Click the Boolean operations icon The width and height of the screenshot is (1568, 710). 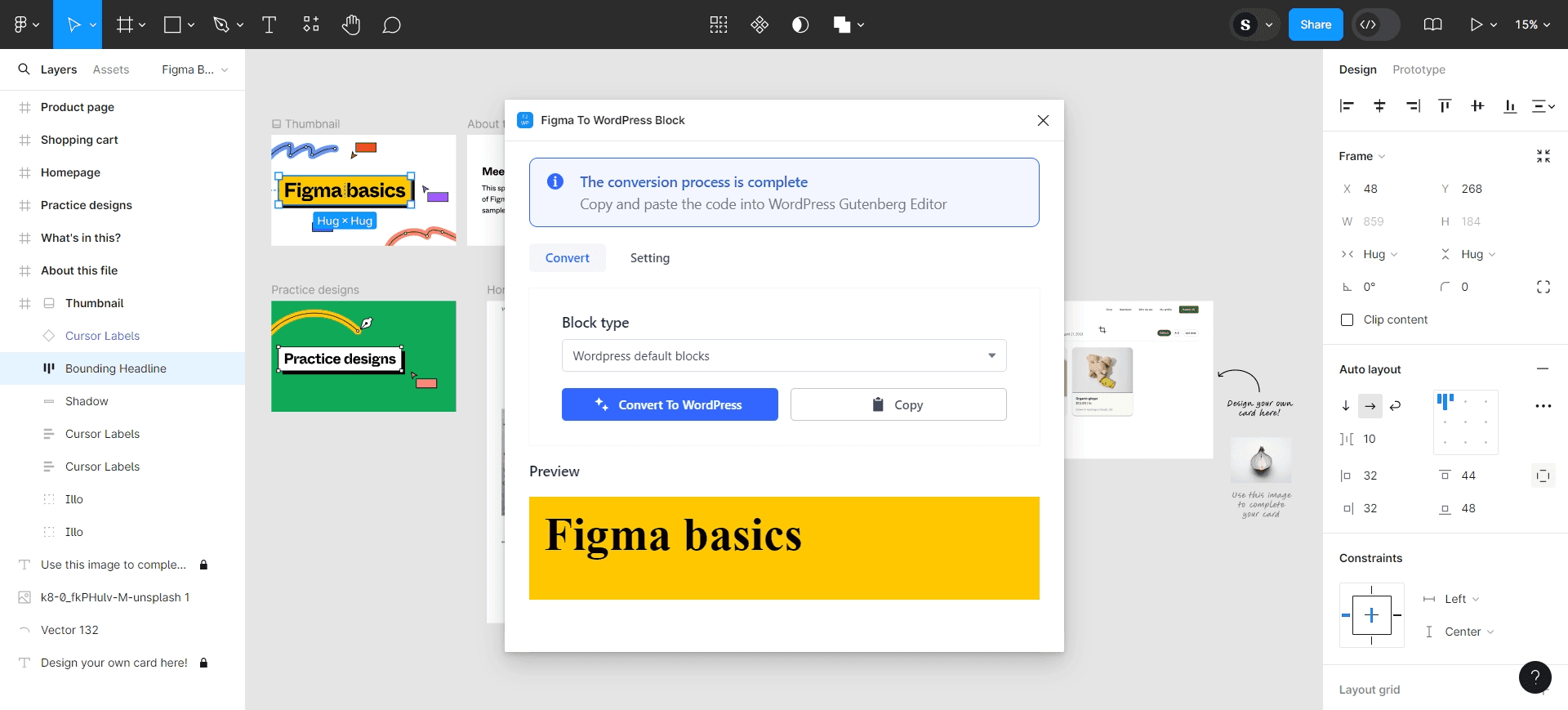pyautogui.click(x=842, y=25)
